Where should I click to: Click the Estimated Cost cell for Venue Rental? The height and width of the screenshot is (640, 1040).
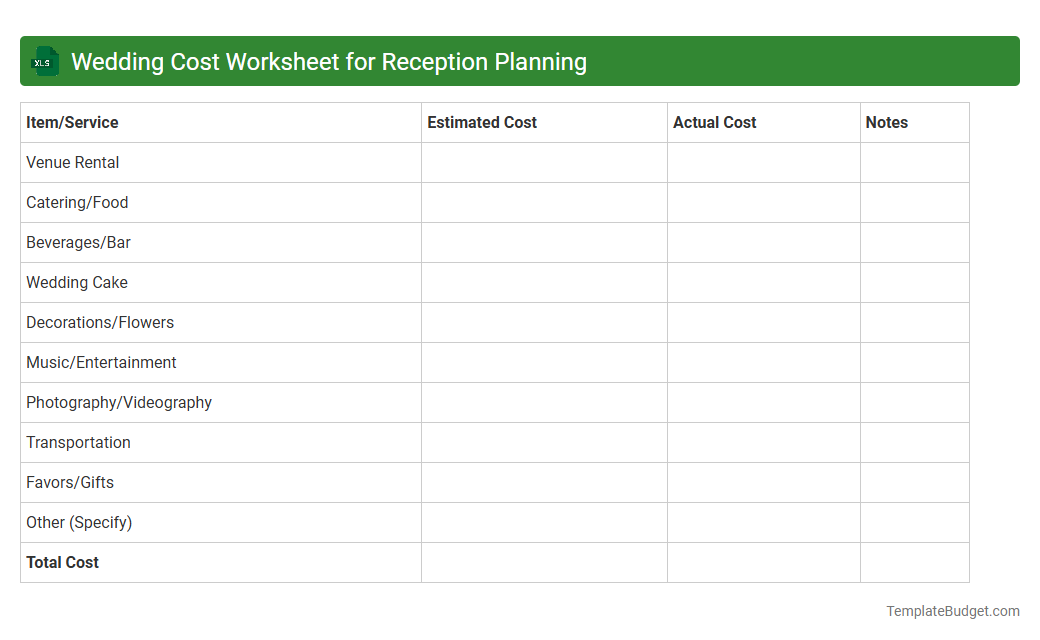544,162
